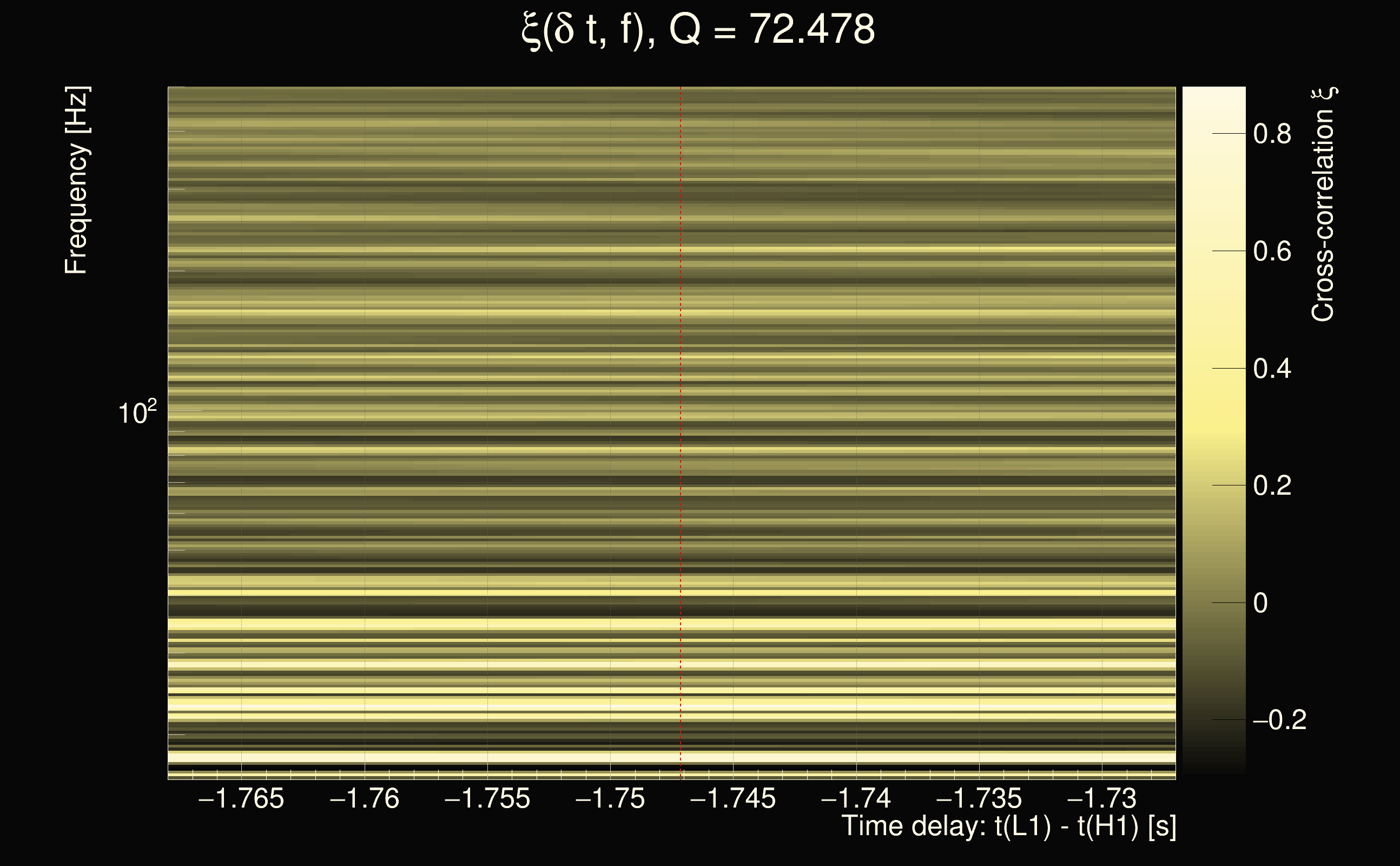Click the −0.2 mark on the colorbar
Image resolution: width=1400 pixels, height=866 pixels.
pos(1280,720)
